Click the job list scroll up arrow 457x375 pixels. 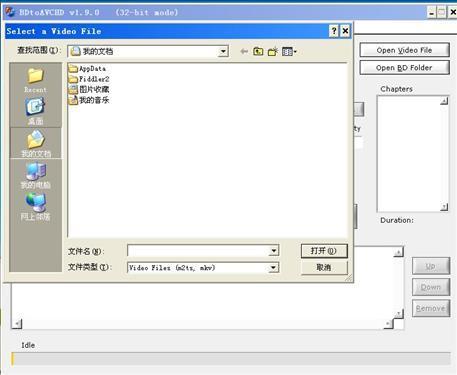click(x=398, y=252)
